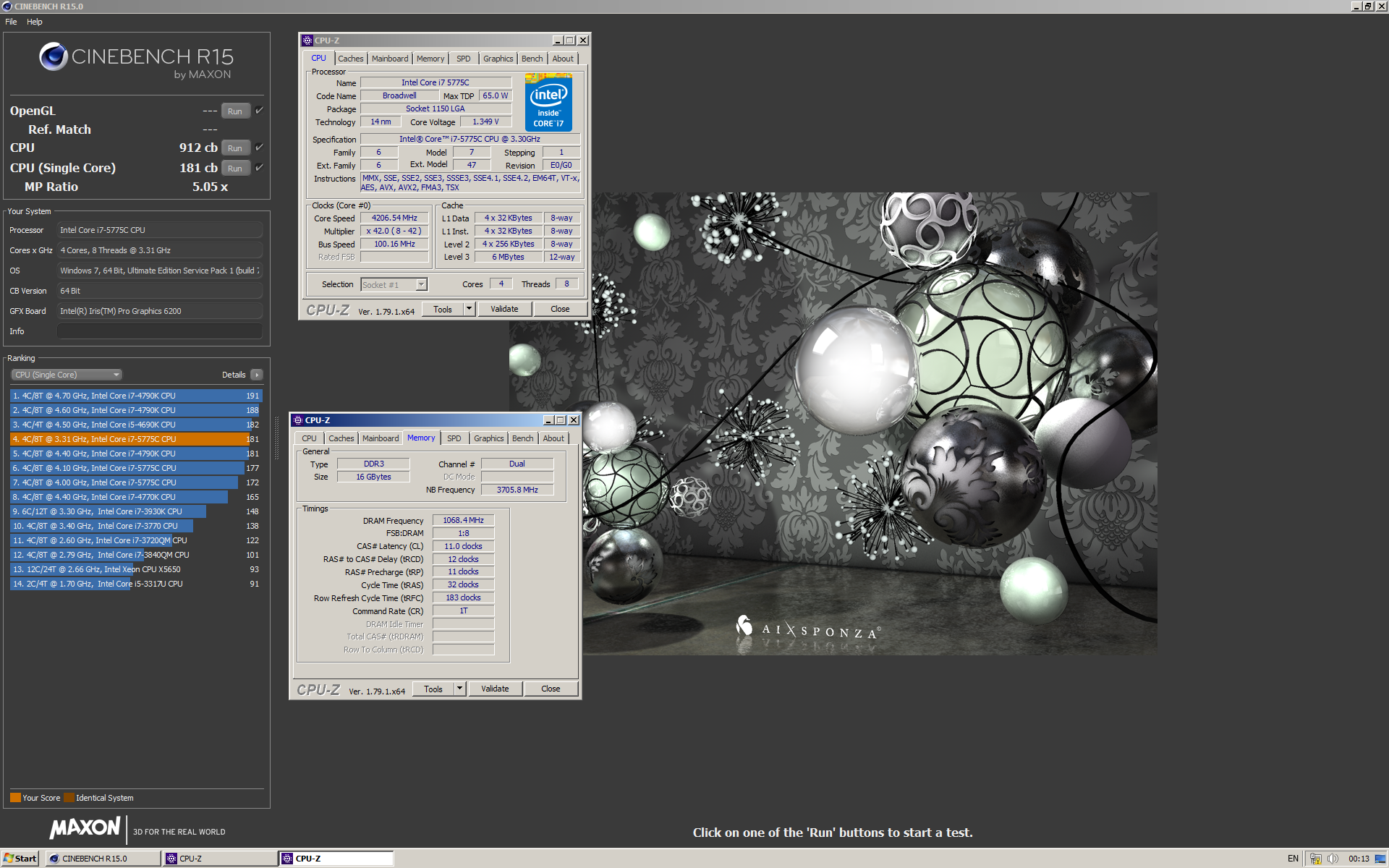Toggle the CPU test checkbox
Screen dimensions: 1389x868
coord(259,148)
